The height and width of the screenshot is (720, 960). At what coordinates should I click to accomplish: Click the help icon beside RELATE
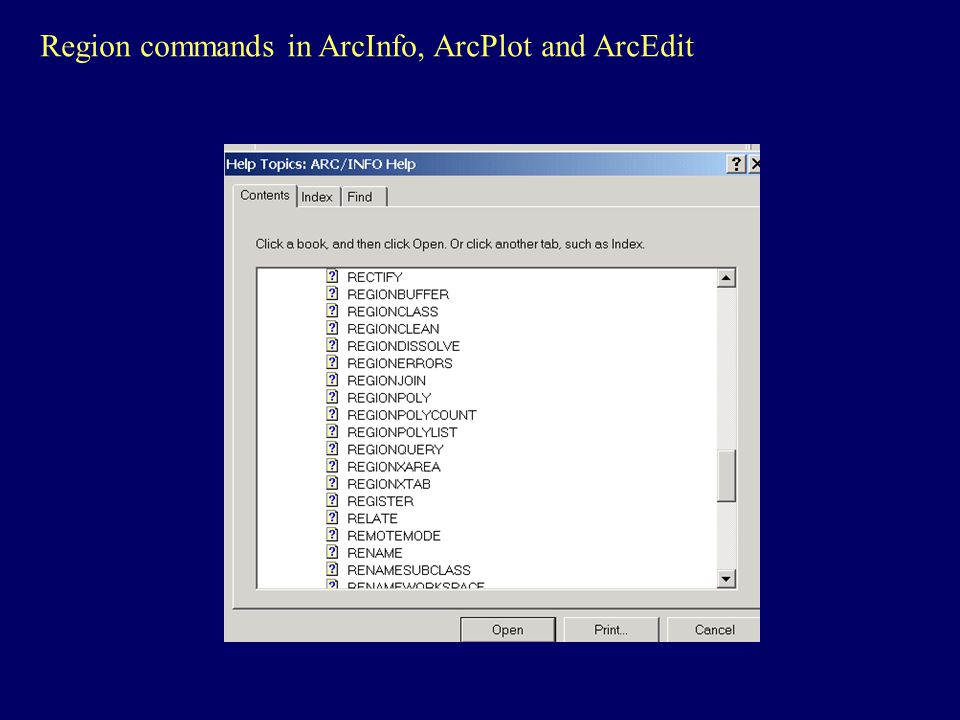click(x=332, y=518)
